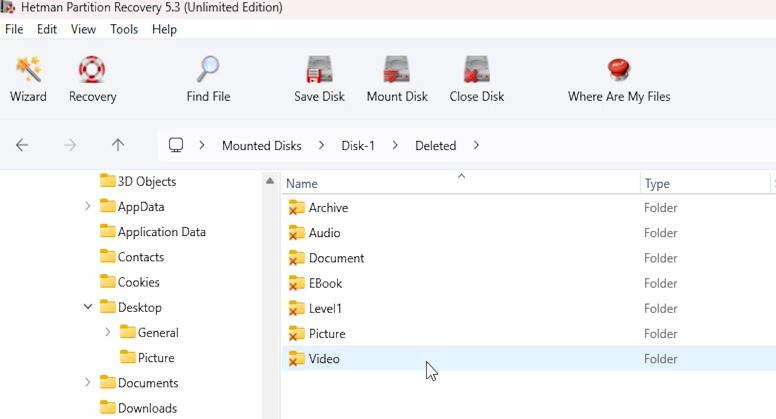Select Cookies in folder tree

(x=139, y=282)
